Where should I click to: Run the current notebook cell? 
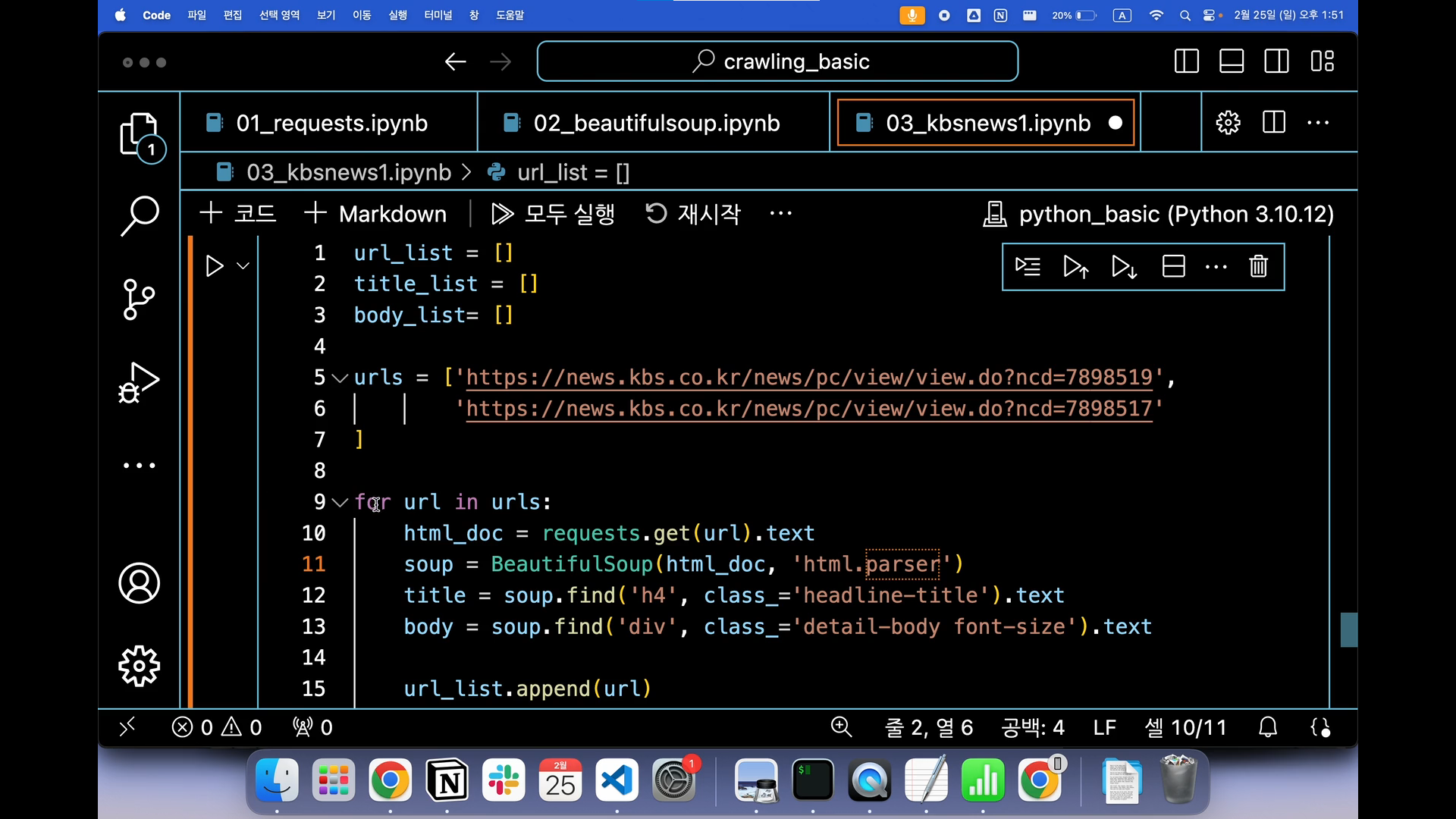click(x=215, y=266)
